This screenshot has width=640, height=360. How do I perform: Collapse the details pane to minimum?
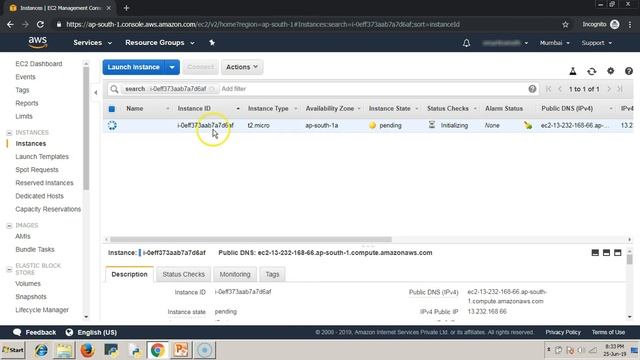pyautogui.click(x=595, y=253)
